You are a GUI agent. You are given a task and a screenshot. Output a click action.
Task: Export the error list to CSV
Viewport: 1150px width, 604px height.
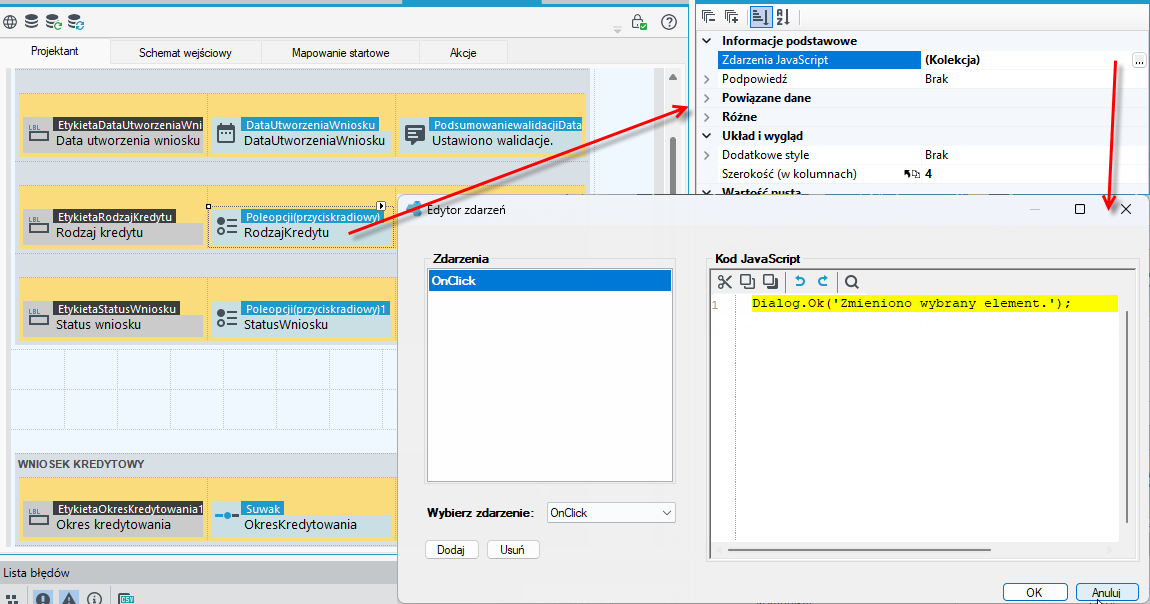125,599
